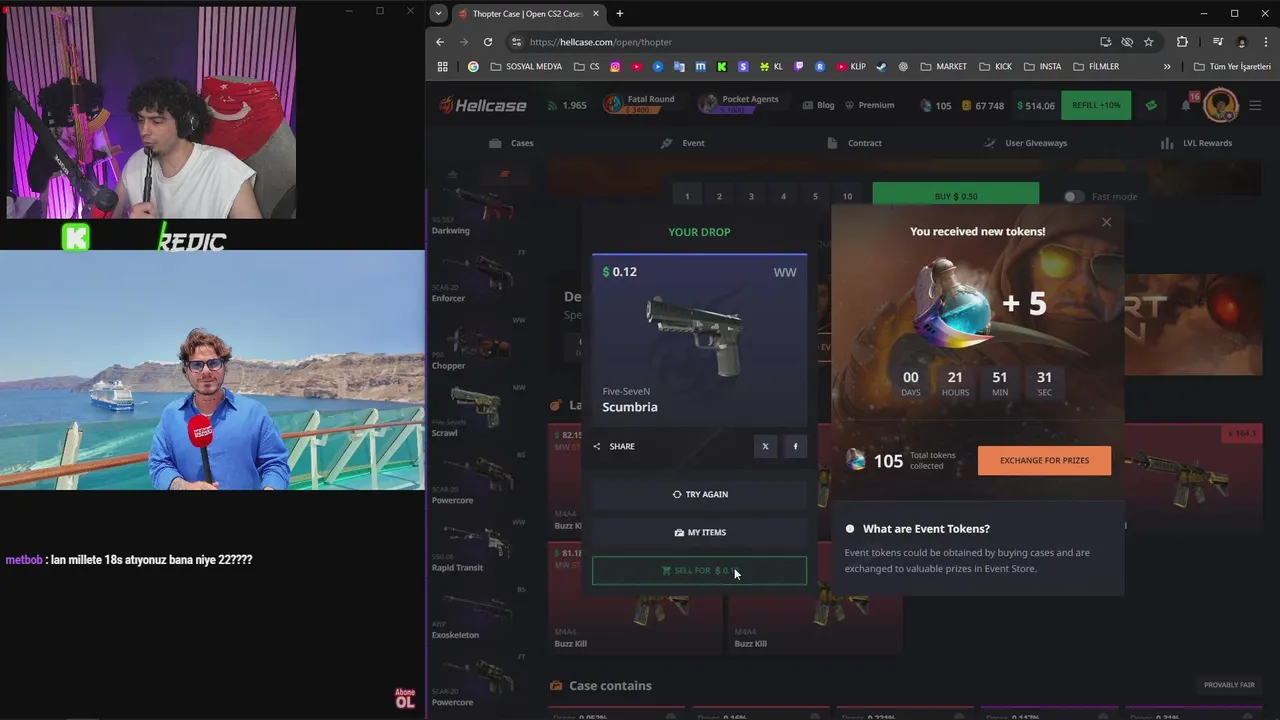
Task: Open Hellcase hamburger menu
Action: (x=1255, y=105)
